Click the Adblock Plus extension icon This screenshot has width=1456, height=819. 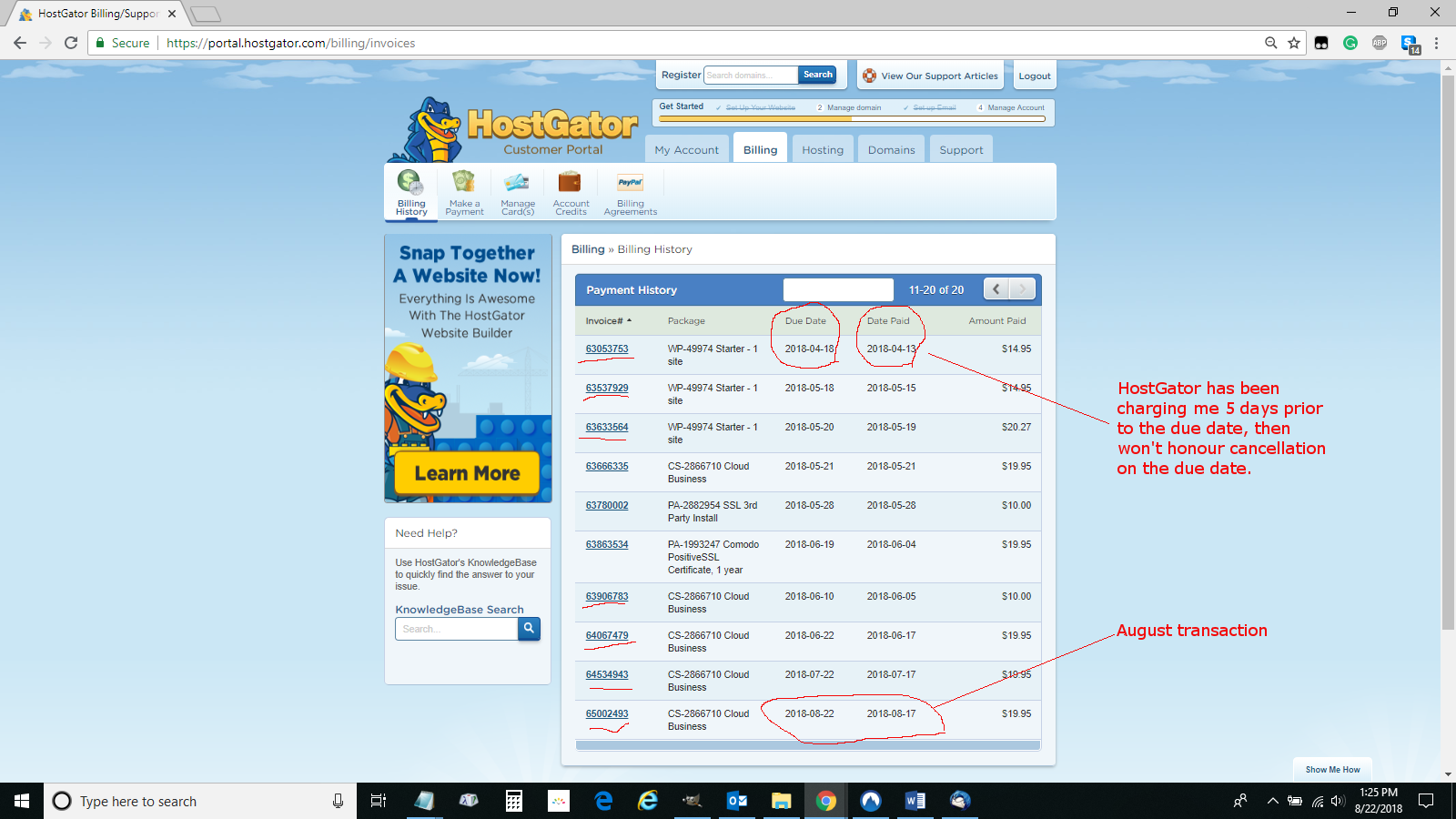click(x=1380, y=43)
